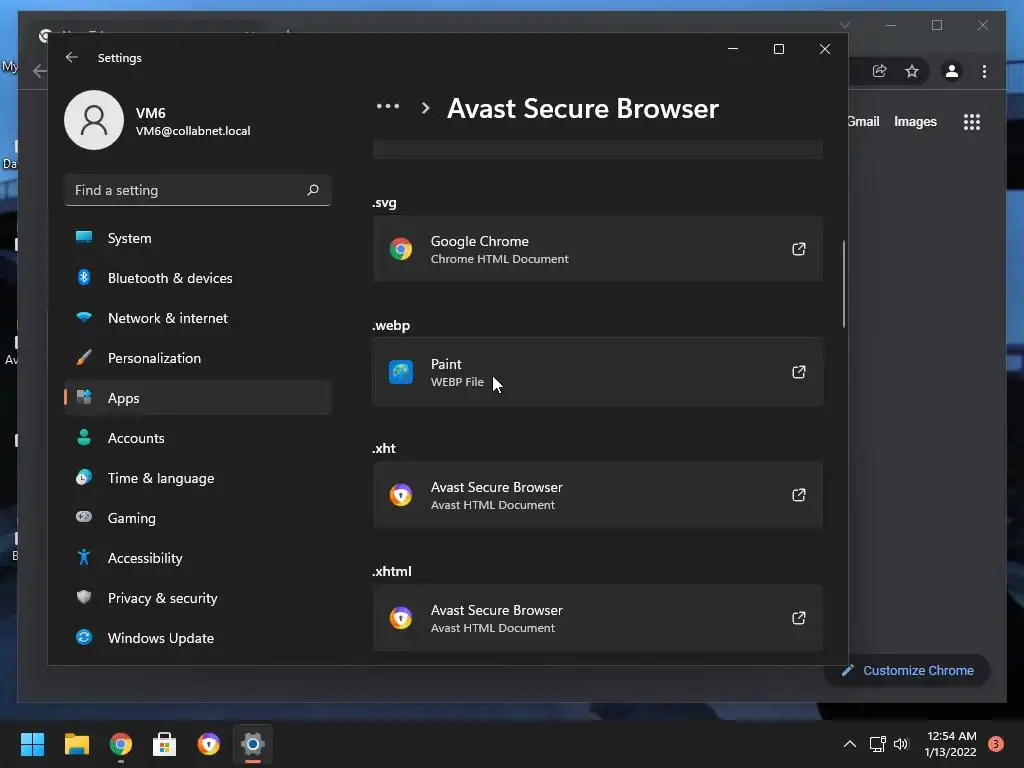The height and width of the screenshot is (768, 1024).
Task: Click the Wi-Fi icon next to Network & internet
Action: [84, 317]
